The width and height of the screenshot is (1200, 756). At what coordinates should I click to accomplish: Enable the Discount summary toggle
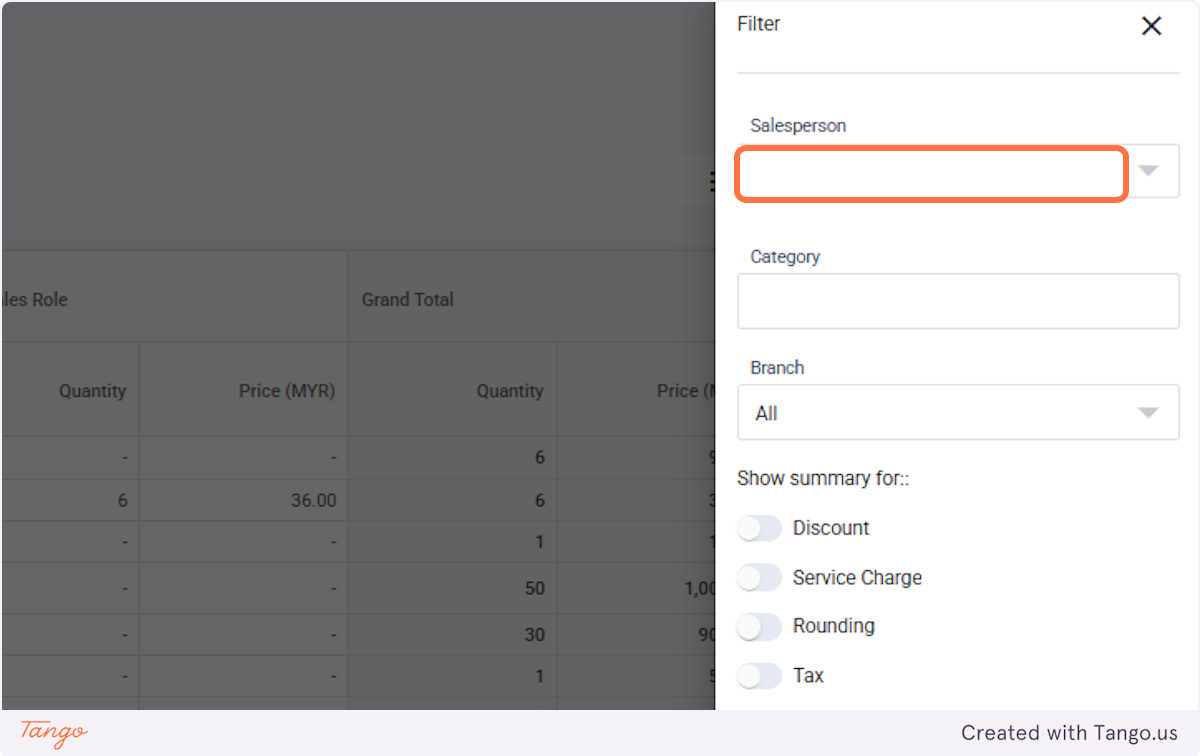click(x=759, y=528)
